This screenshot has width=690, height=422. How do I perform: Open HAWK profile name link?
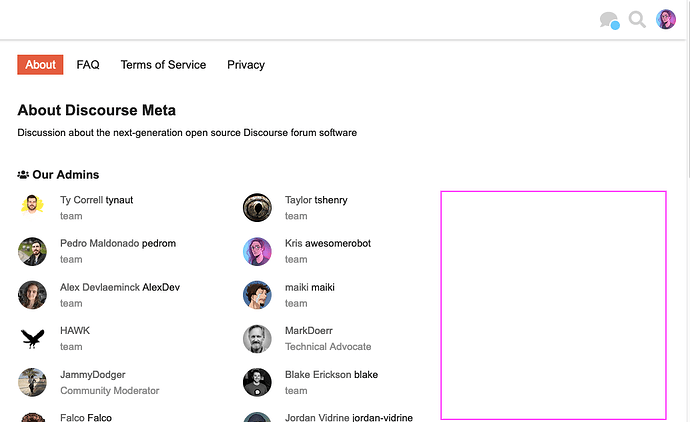click(75, 330)
